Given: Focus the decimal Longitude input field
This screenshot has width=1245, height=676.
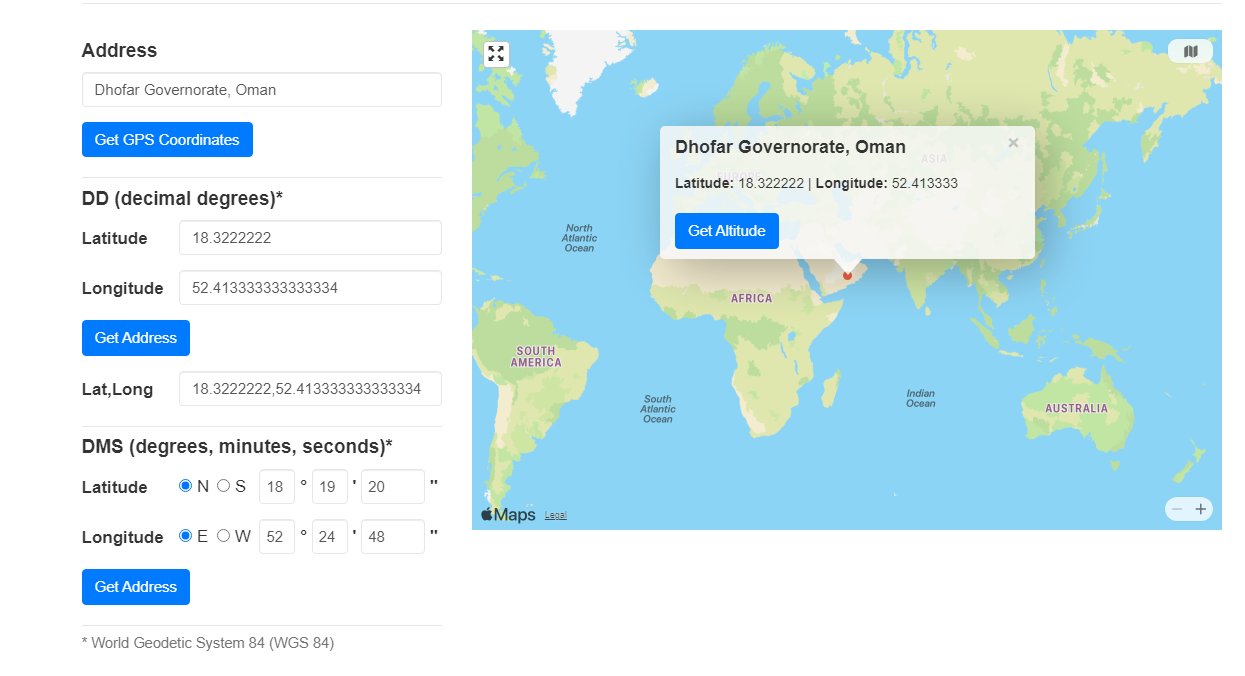Looking at the screenshot, I should 310,288.
